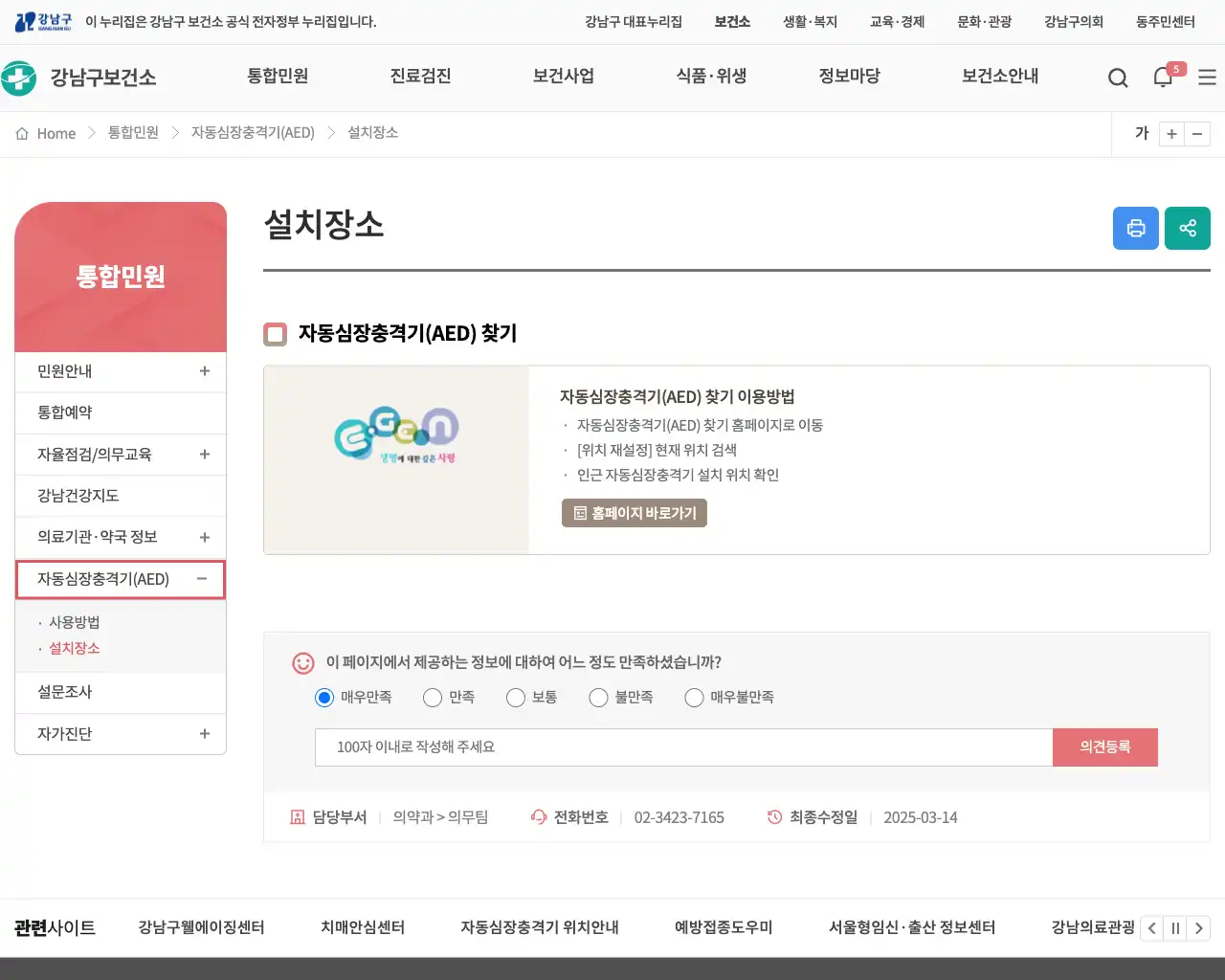Click the print icon on 설치장소 page
The image size is (1225, 980).
pyautogui.click(x=1135, y=228)
